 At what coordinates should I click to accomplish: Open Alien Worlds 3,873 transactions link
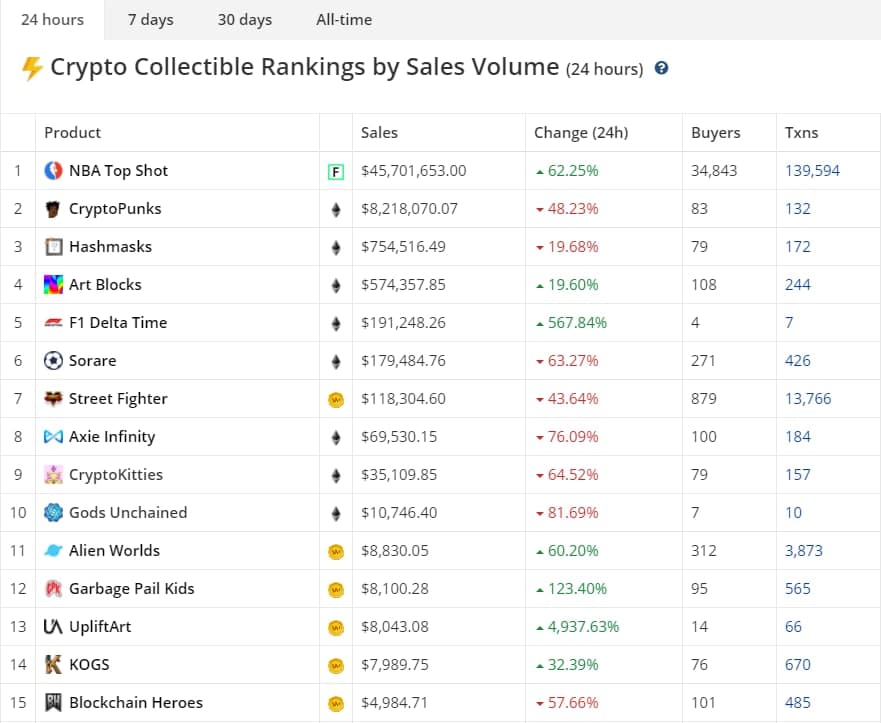(x=803, y=551)
